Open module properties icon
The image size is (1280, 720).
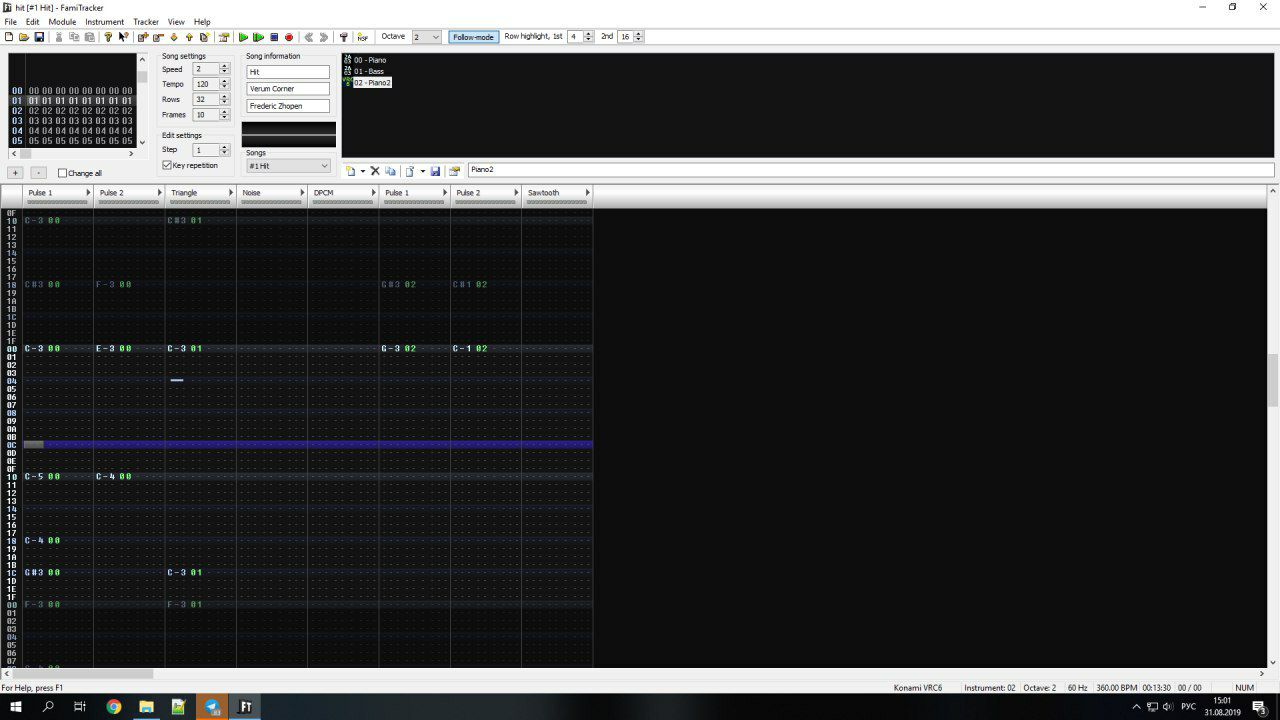click(224, 37)
